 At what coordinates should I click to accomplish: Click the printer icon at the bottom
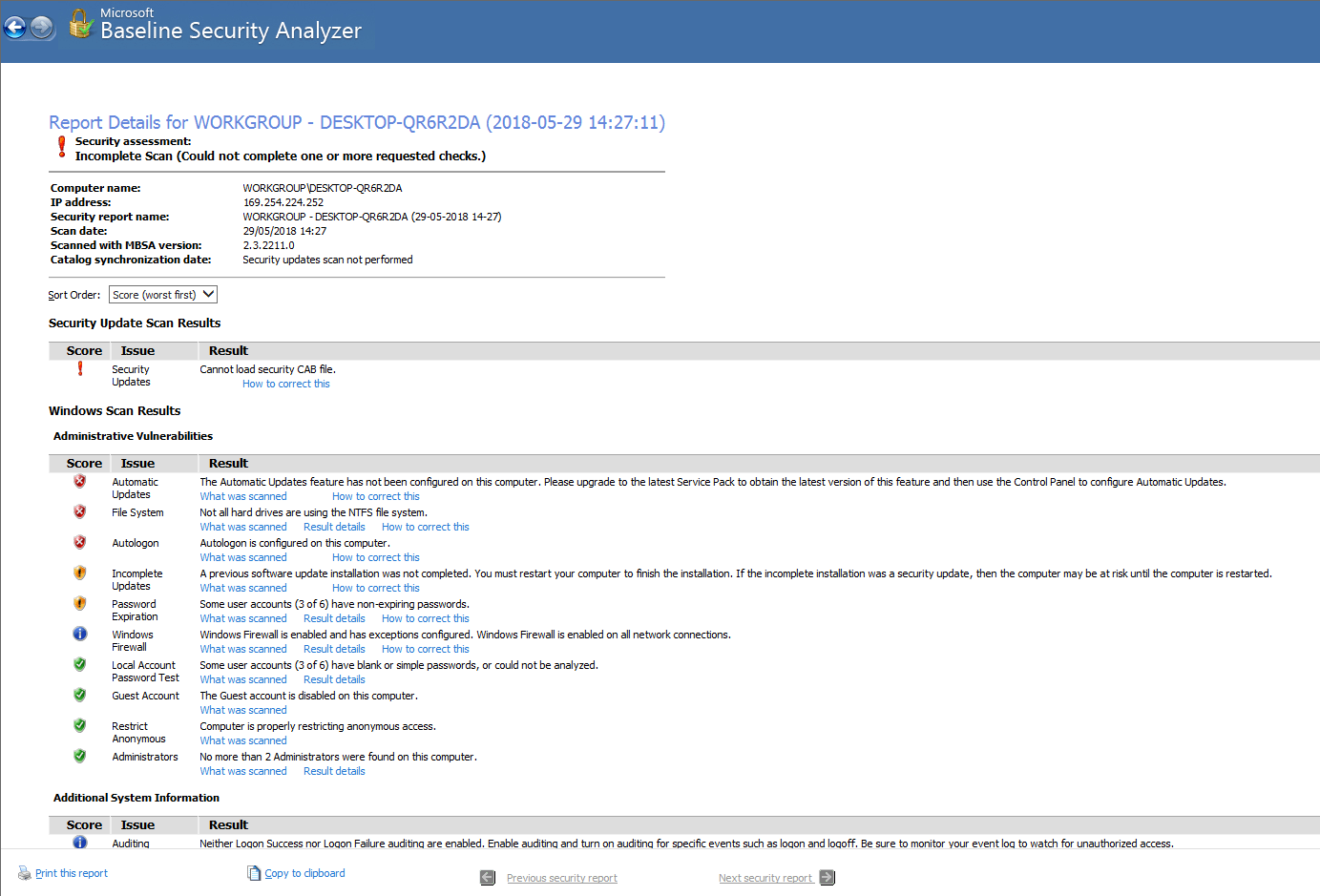25,873
